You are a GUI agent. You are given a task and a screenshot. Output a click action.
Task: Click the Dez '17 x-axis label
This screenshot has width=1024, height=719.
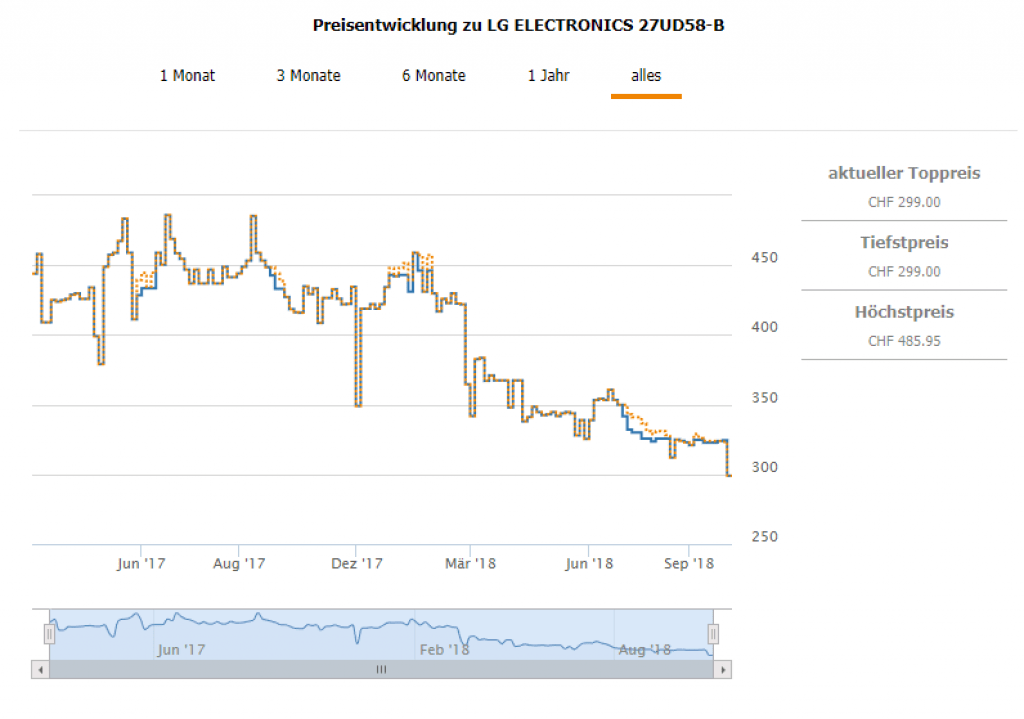356,564
